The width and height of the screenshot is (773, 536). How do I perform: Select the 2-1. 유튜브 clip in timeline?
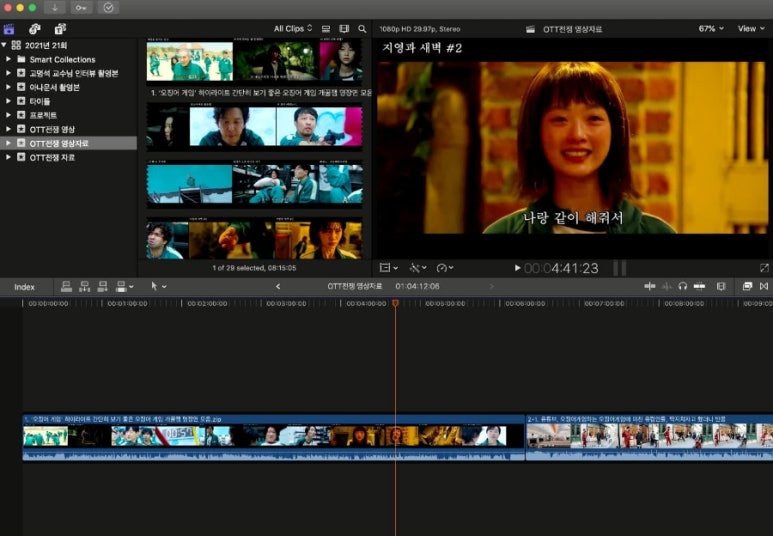tap(649, 437)
